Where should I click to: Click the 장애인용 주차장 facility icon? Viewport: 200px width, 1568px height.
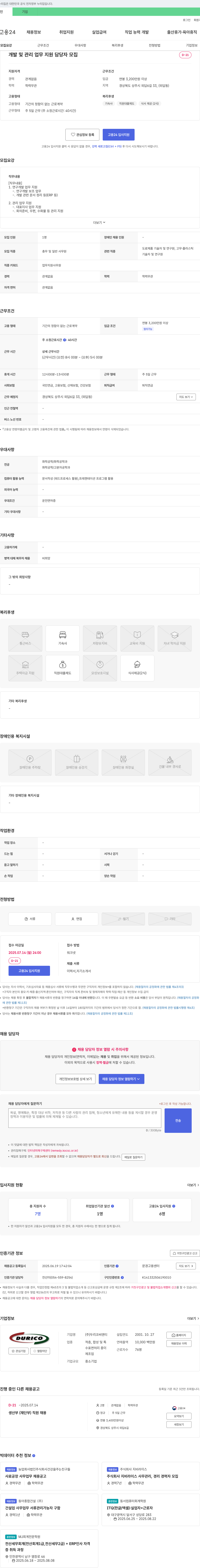[x=30, y=762]
